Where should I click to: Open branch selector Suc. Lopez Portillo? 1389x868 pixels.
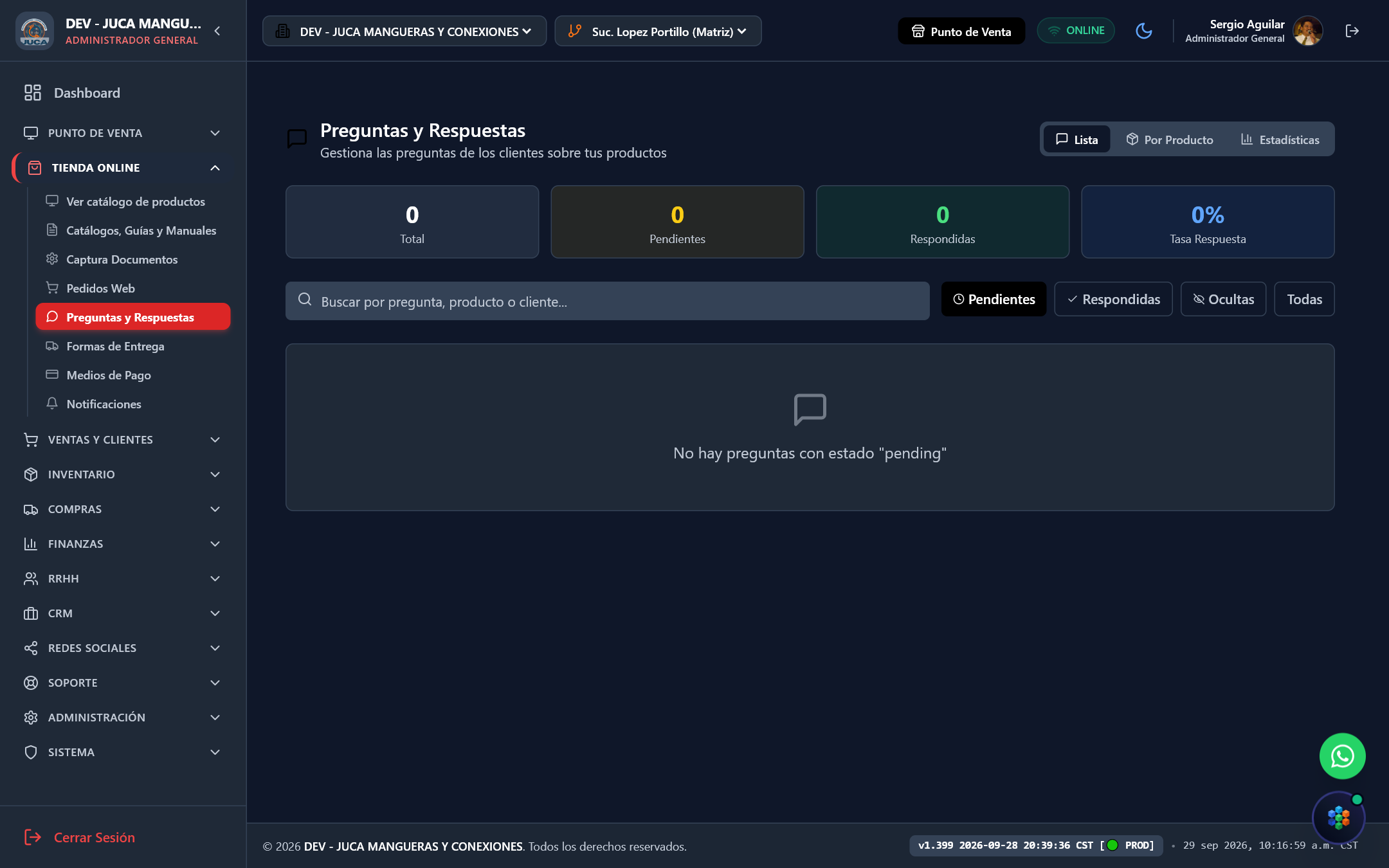[658, 31]
